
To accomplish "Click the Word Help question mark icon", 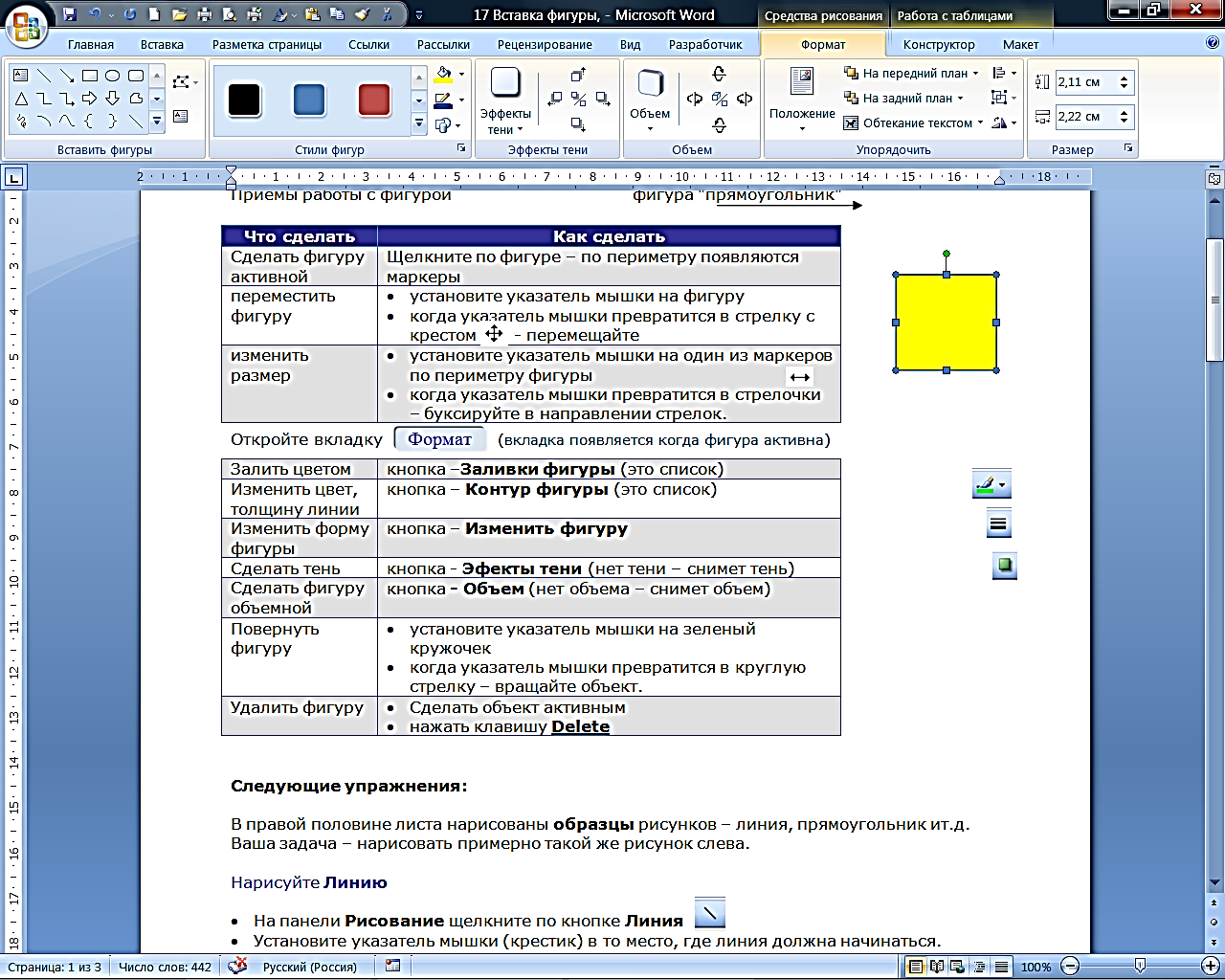I will pos(1213,43).
